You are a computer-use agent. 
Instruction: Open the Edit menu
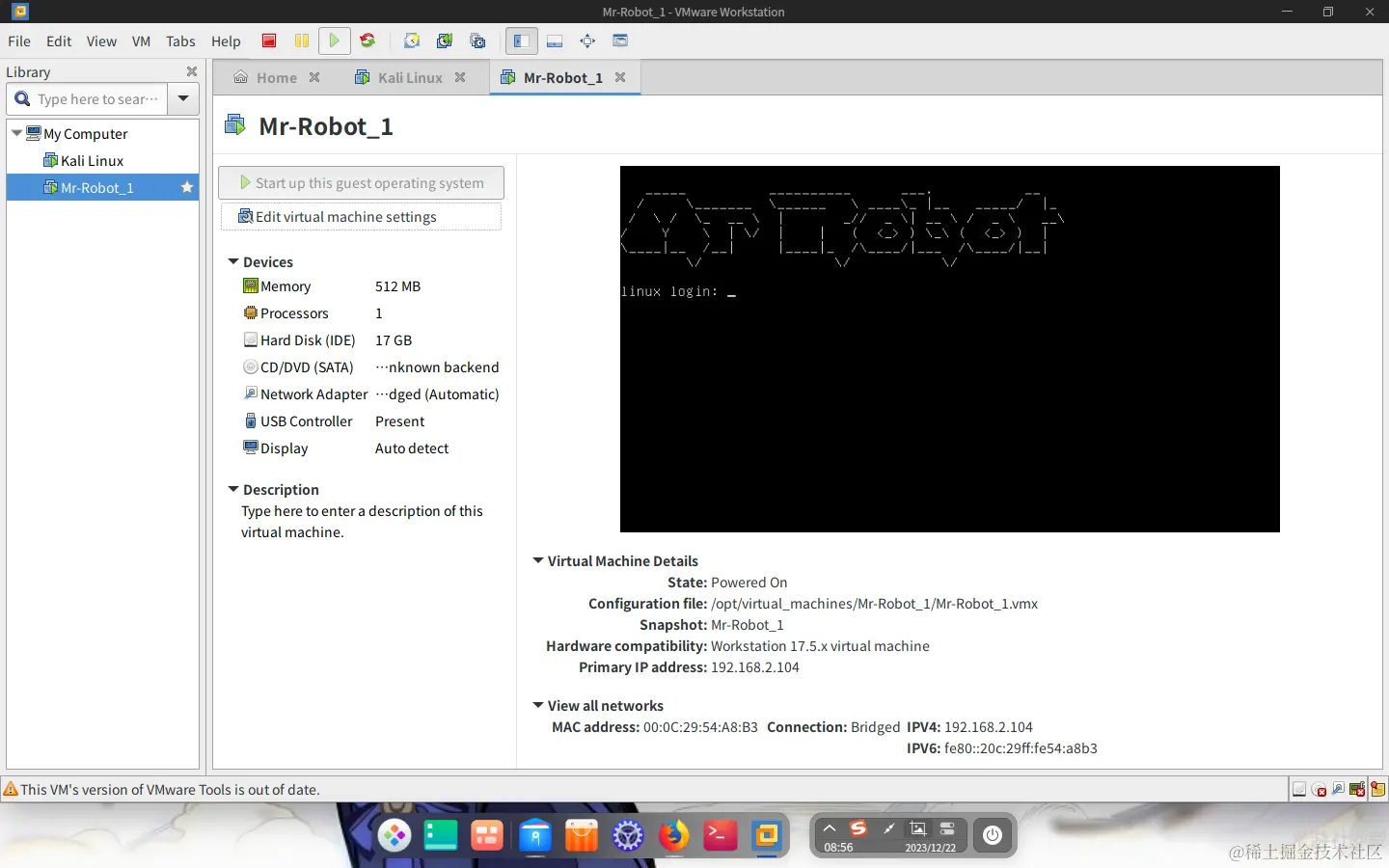tap(59, 41)
